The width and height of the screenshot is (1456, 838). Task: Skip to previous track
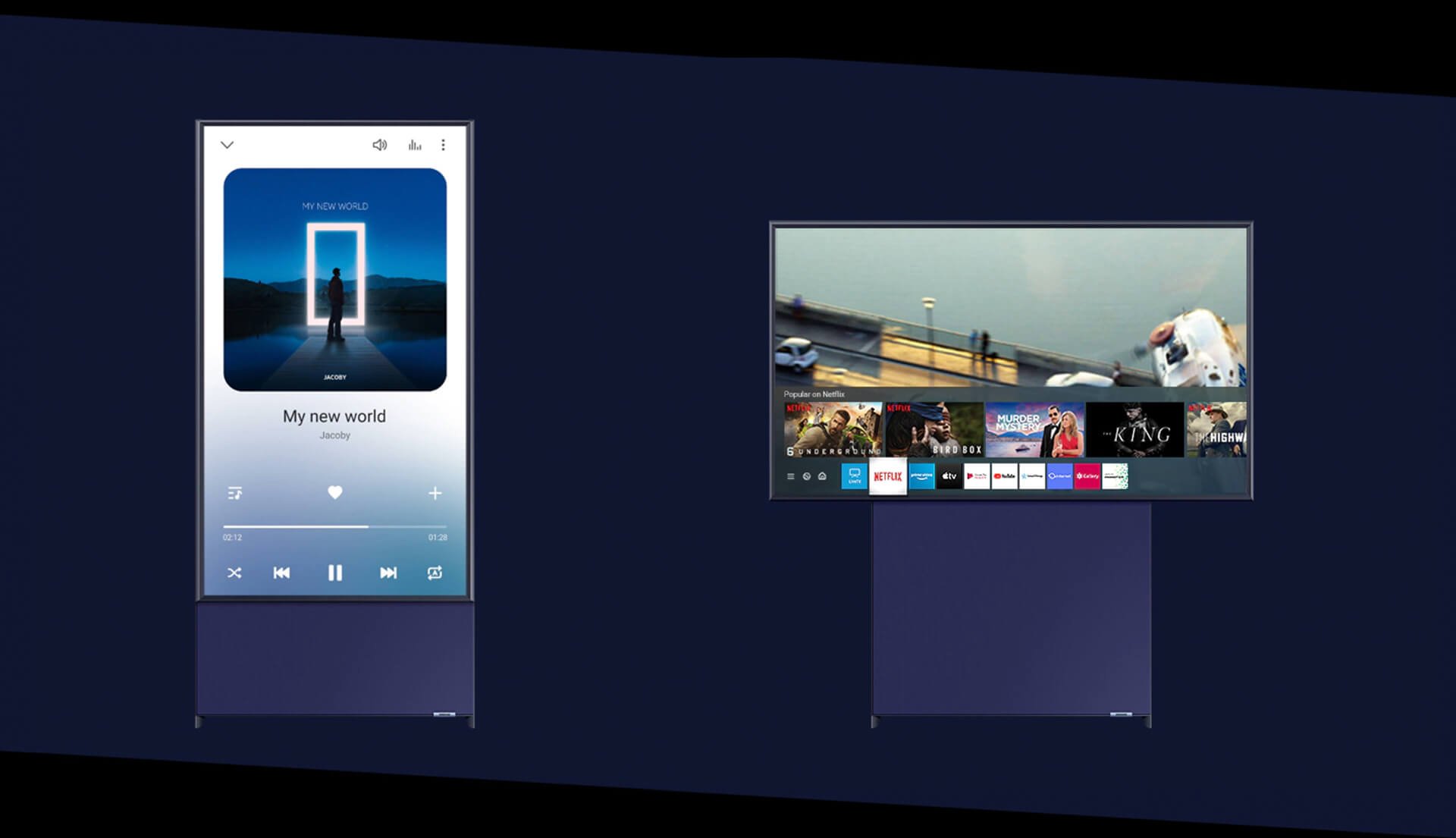pos(281,573)
